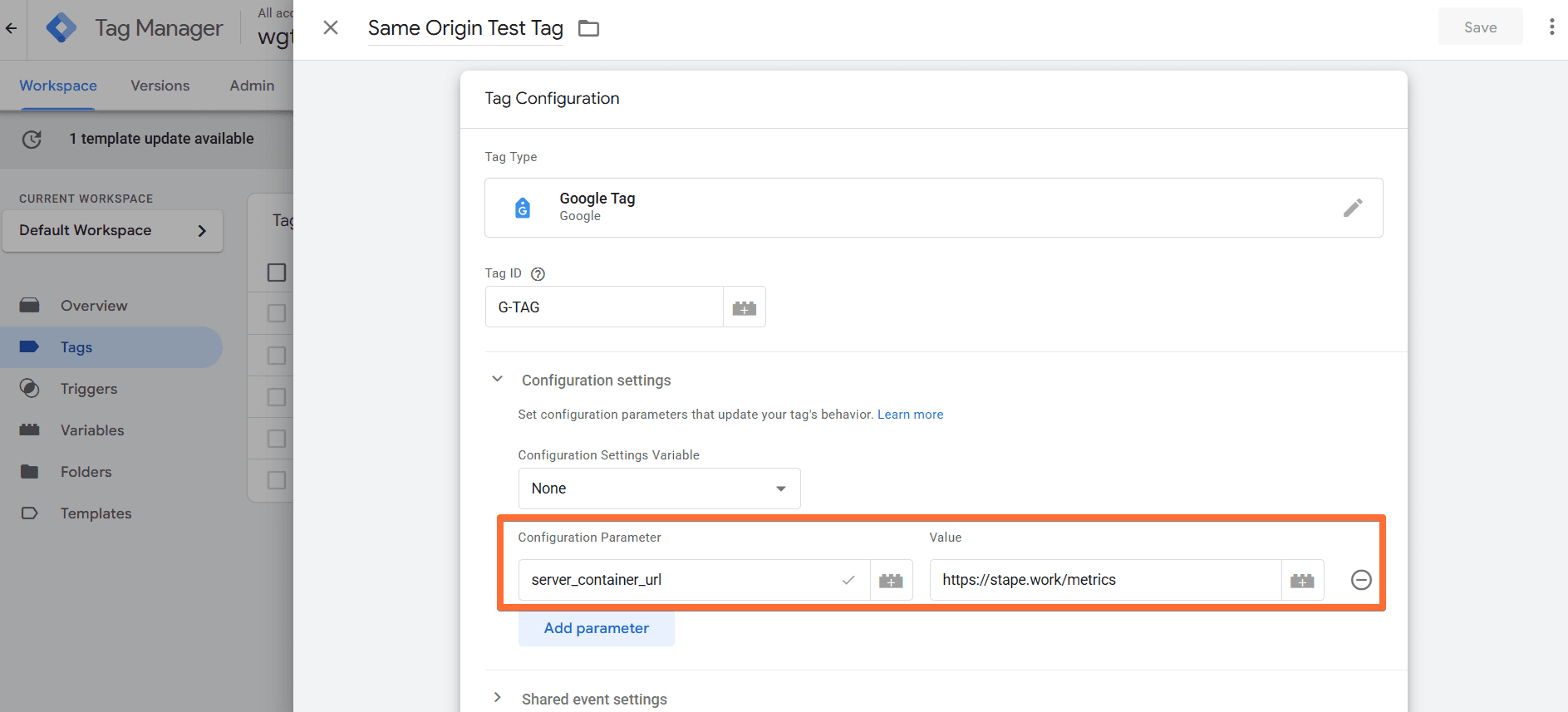Screen dimensions: 1568x712
Task: Switch to the Versions tab
Action: pos(160,86)
